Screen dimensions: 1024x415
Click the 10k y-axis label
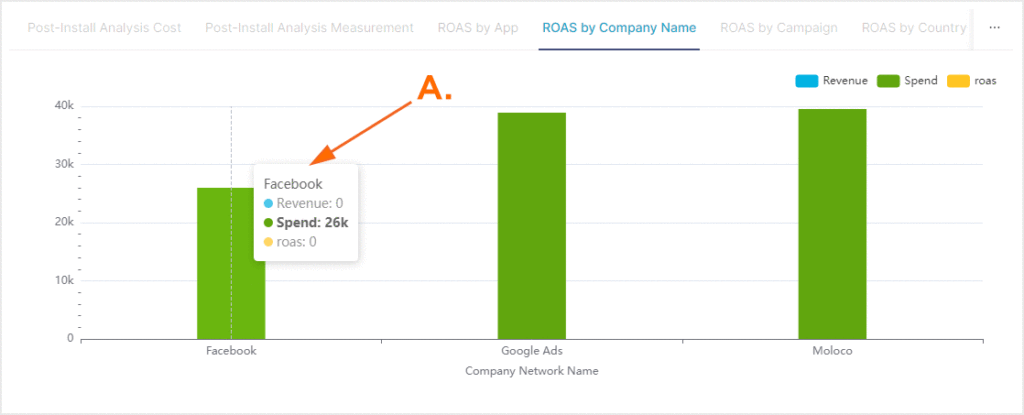click(63, 281)
